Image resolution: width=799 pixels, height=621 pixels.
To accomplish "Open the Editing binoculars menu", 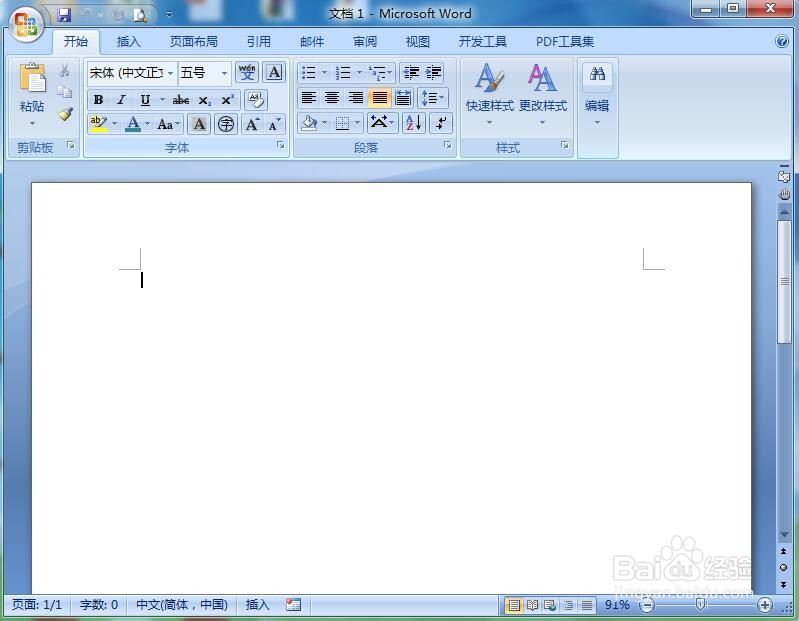I will (x=597, y=95).
